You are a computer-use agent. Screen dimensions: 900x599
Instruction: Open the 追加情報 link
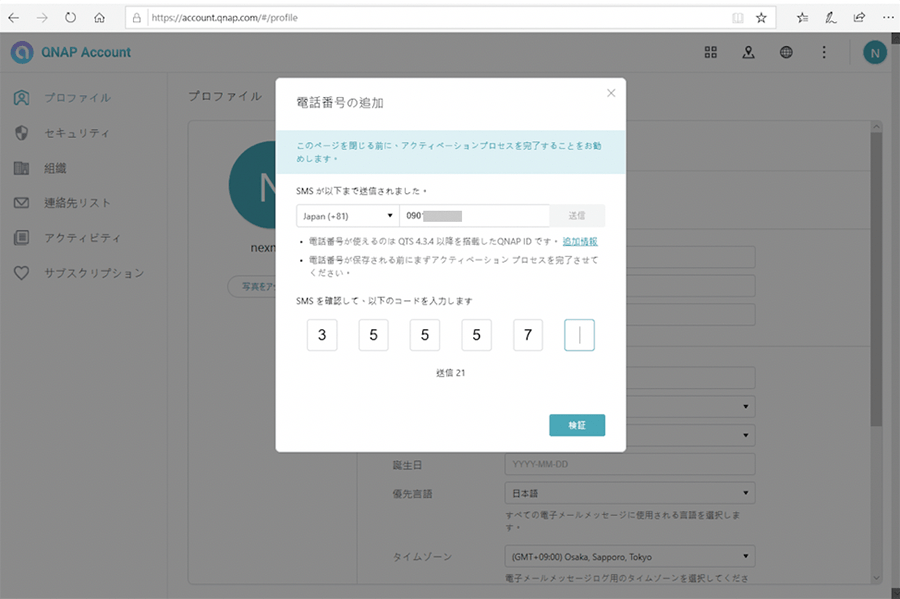(x=580, y=242)
